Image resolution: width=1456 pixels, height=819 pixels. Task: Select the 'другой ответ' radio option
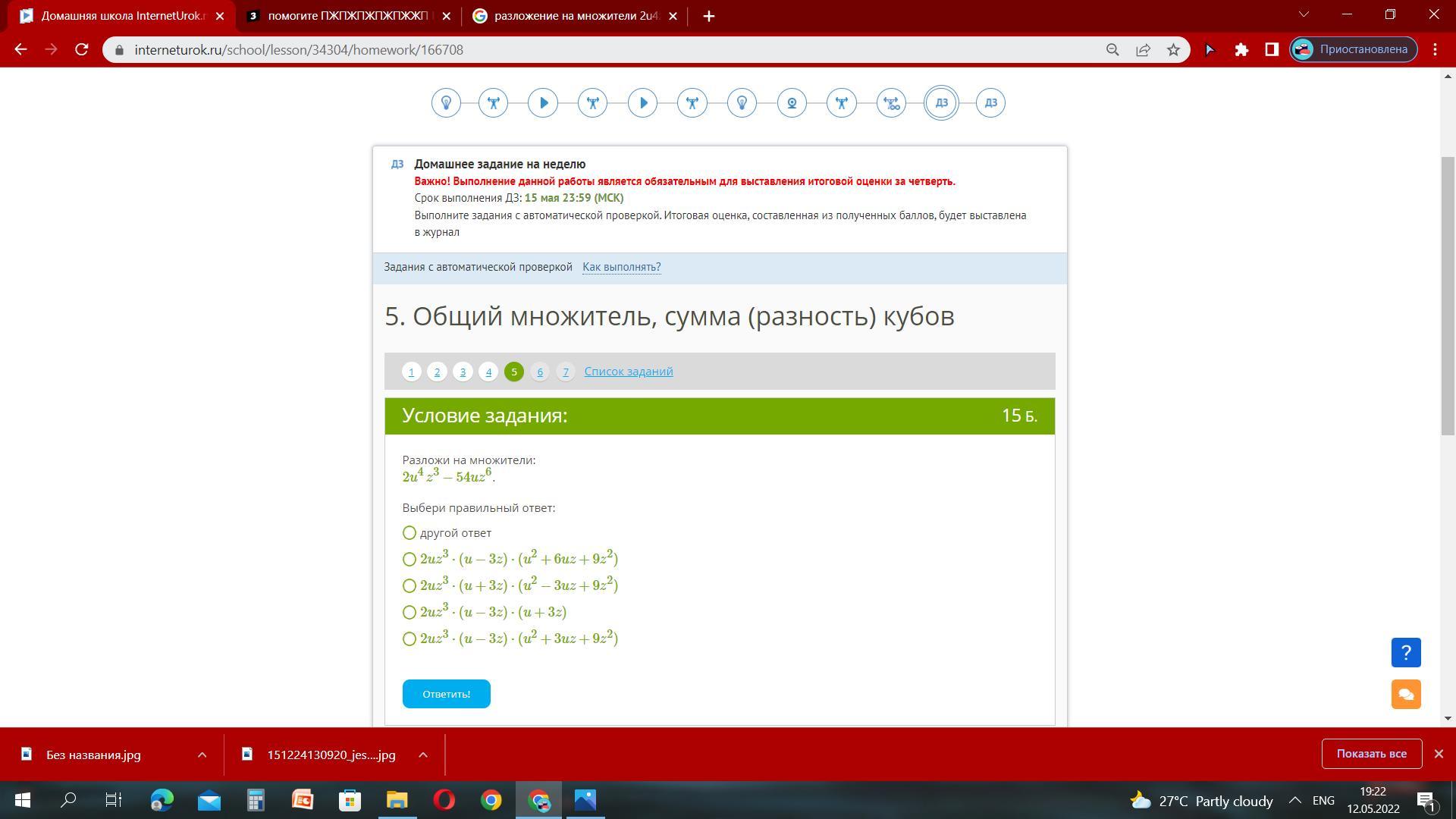pyautogui.click(x=409, y=533)
